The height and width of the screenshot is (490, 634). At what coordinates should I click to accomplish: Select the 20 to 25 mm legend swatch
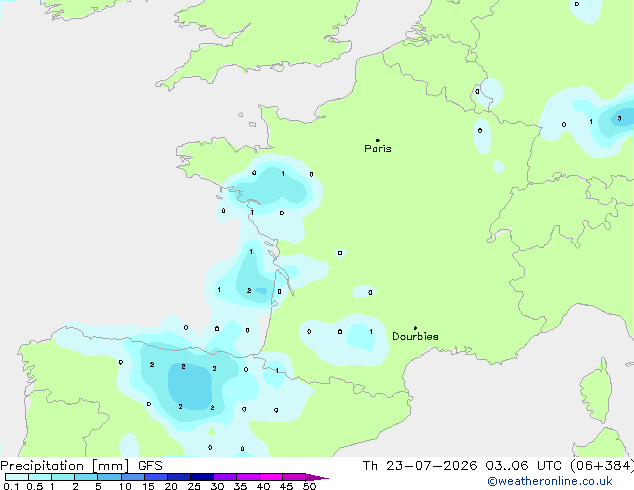point(179,477)
